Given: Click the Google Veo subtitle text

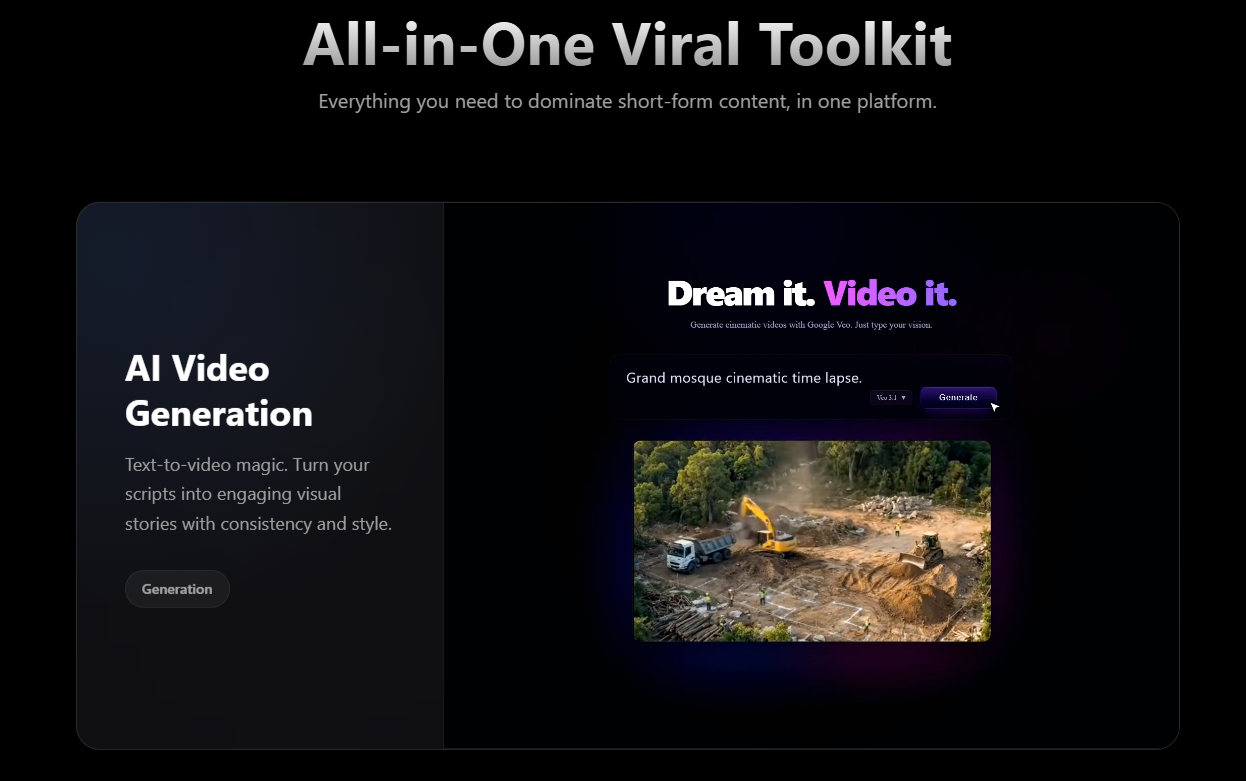Looking at the screenshot, I should 812,324.
